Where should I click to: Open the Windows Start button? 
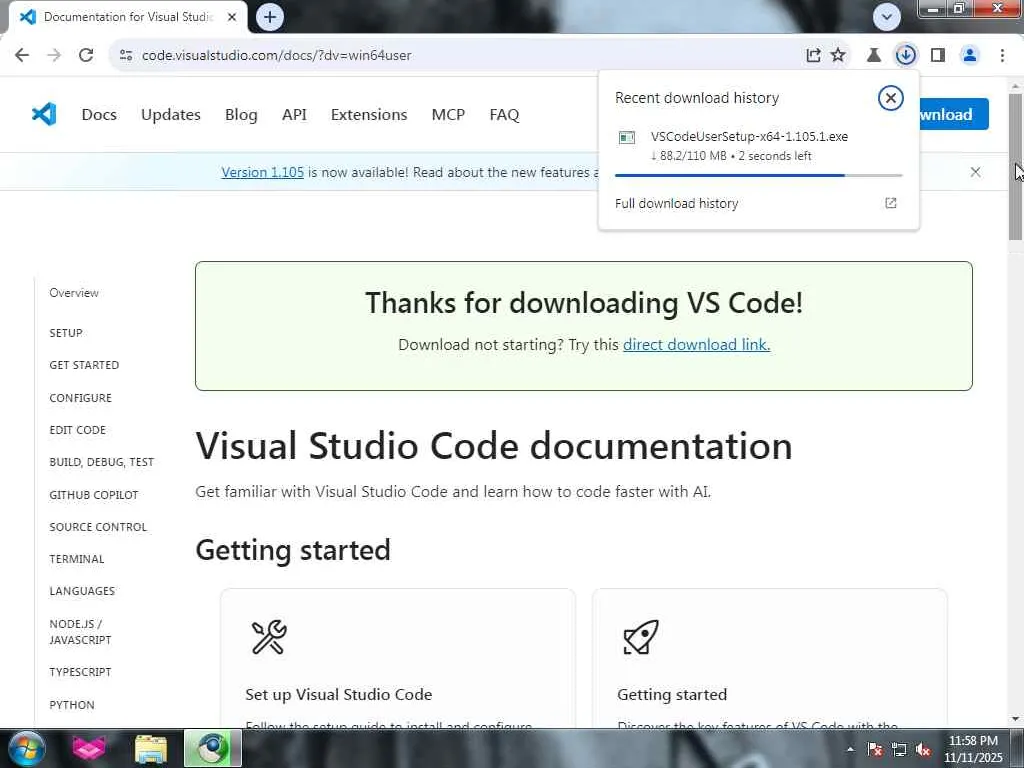27,748
